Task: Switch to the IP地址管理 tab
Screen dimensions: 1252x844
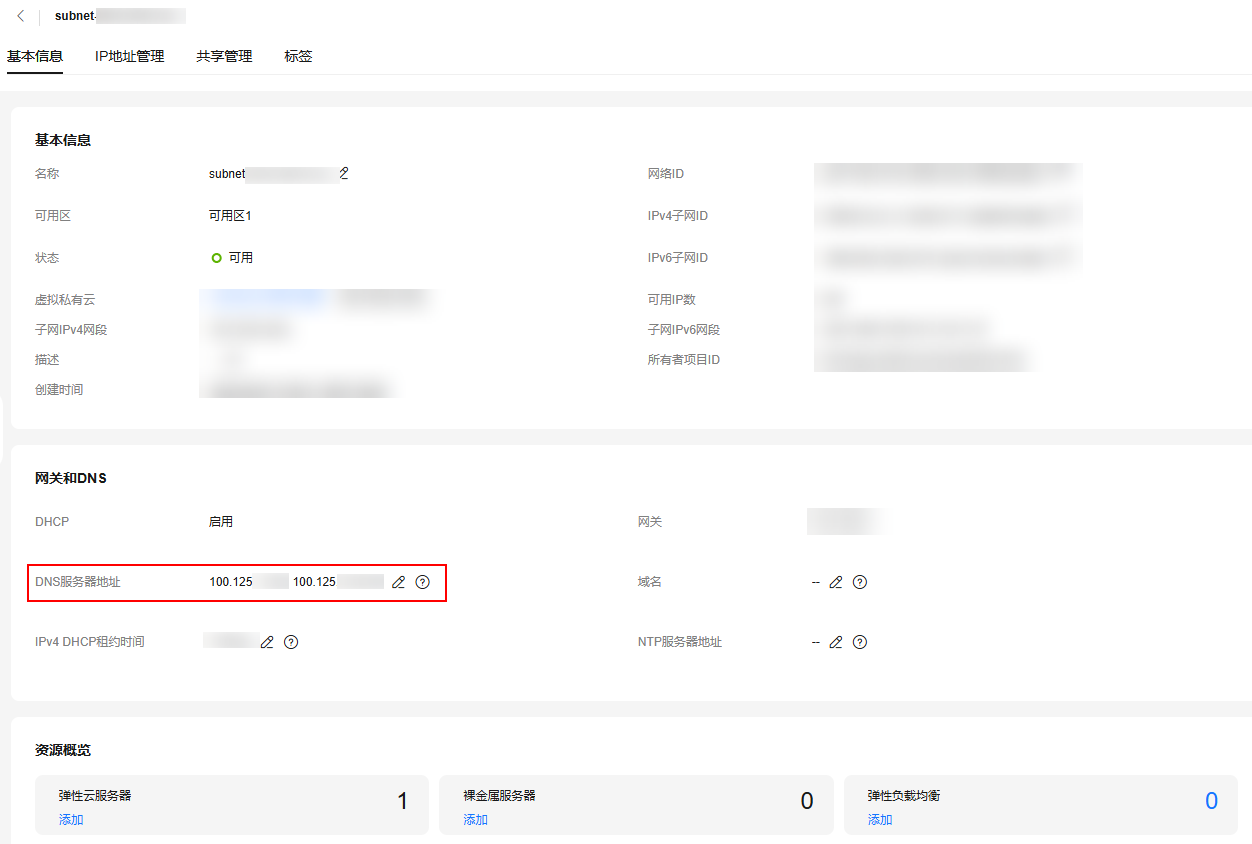Action: [x=129, y=56]
